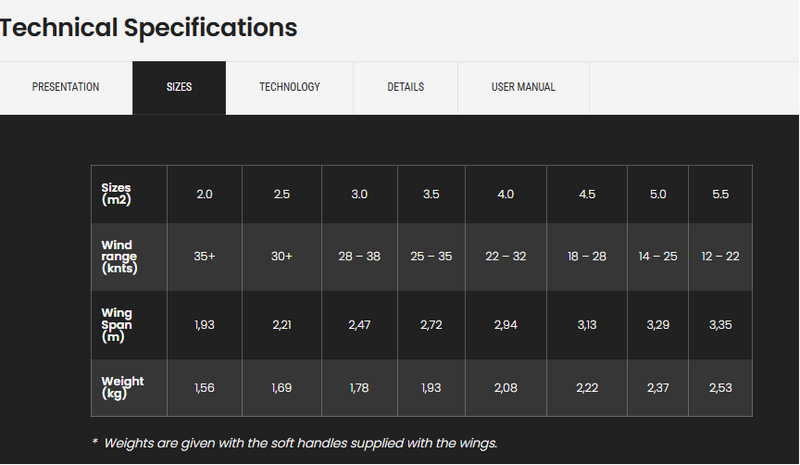Click the 1,56 weight cell
800x465 pixels.
[204, 387]
